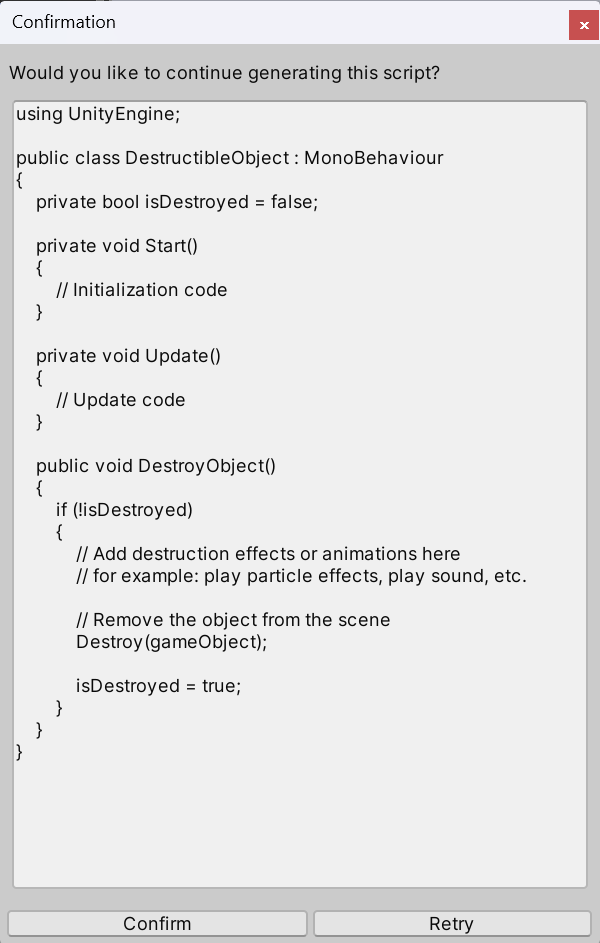Place cursor on "Destroy(gameObject);" line
This screenshot has width=600, height=943.
coord(172,642)
